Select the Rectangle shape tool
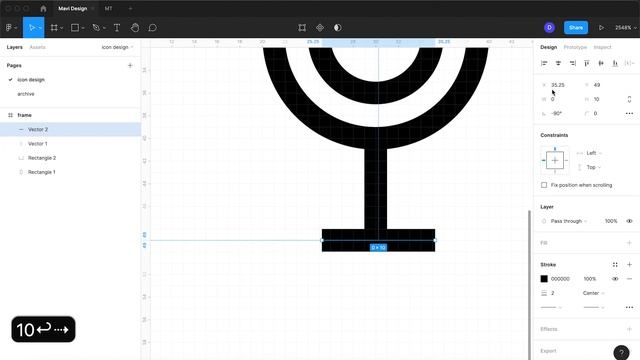The image size is (640, 360). tap(75, 28)
